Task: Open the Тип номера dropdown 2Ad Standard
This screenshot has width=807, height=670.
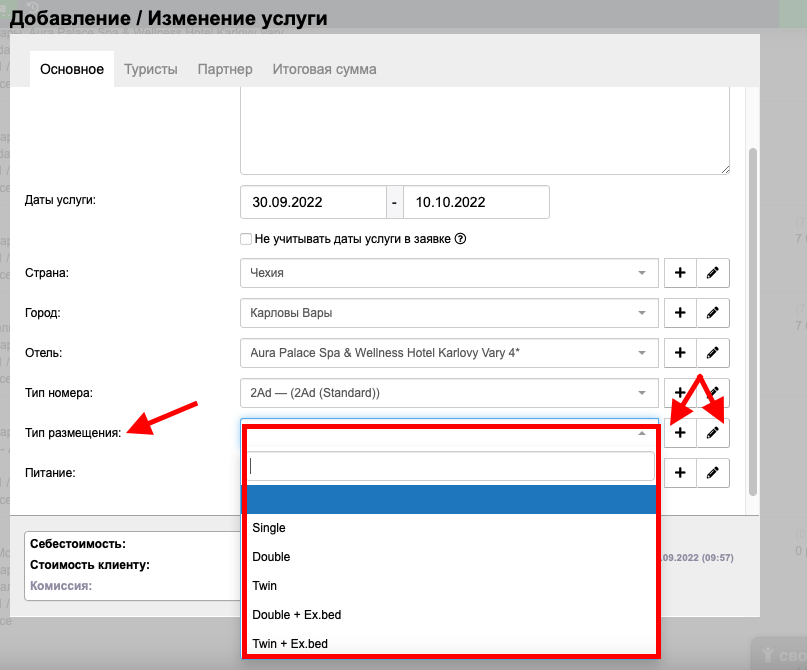Action: (x=449, y=393)
